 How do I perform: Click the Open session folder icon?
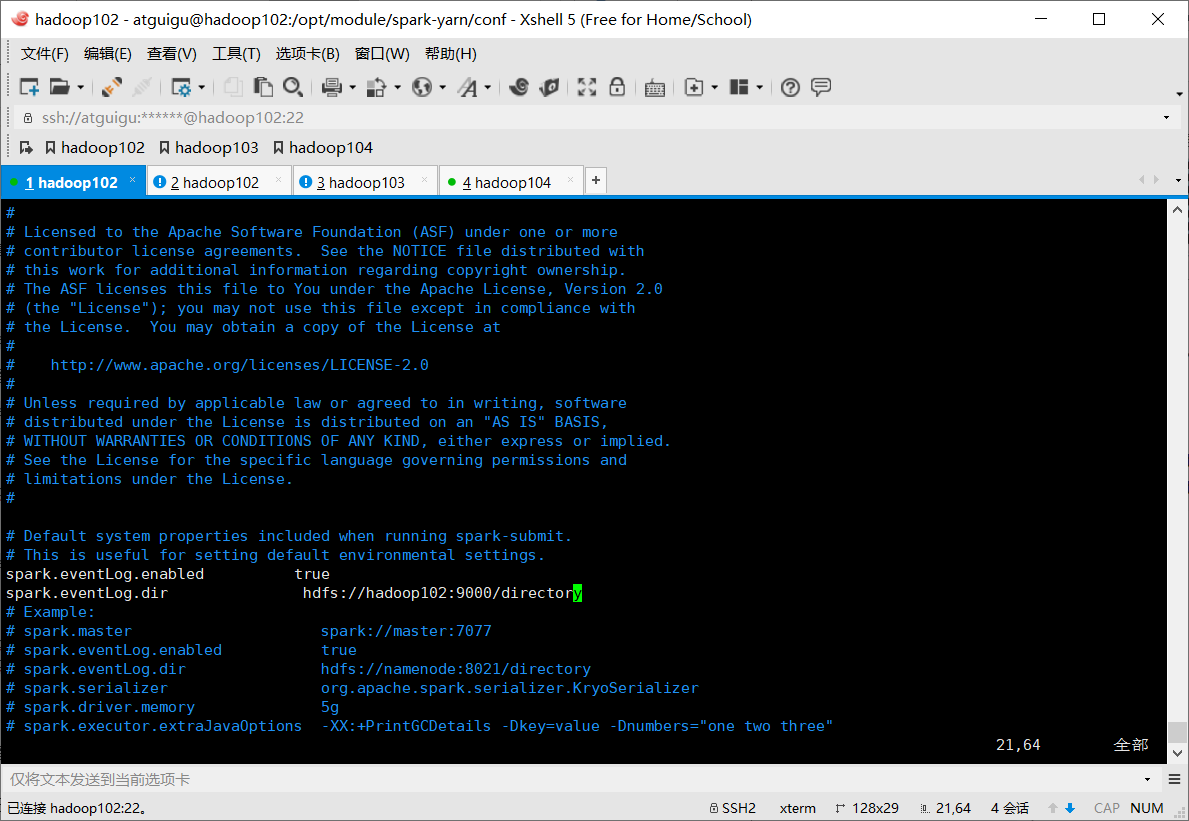[x=60, y=87]
